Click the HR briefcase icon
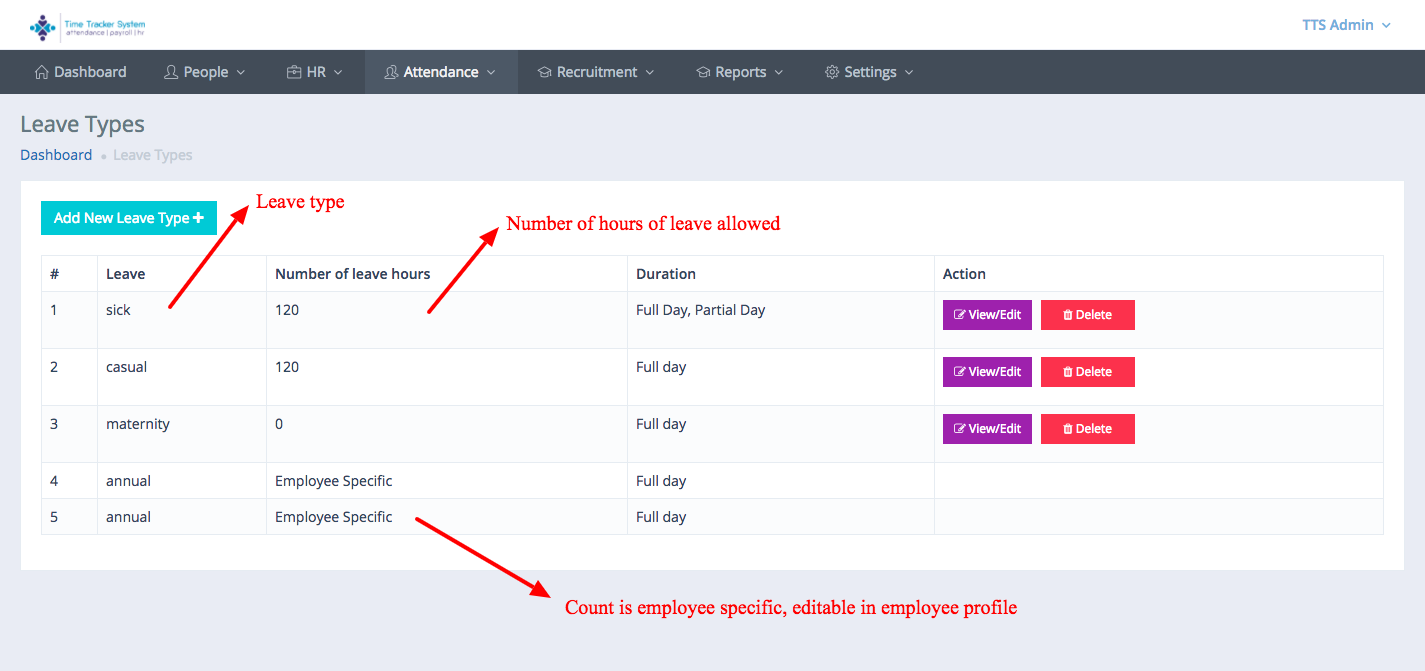The height and width of the screenshot is (671, 1425). coord(294,72)
